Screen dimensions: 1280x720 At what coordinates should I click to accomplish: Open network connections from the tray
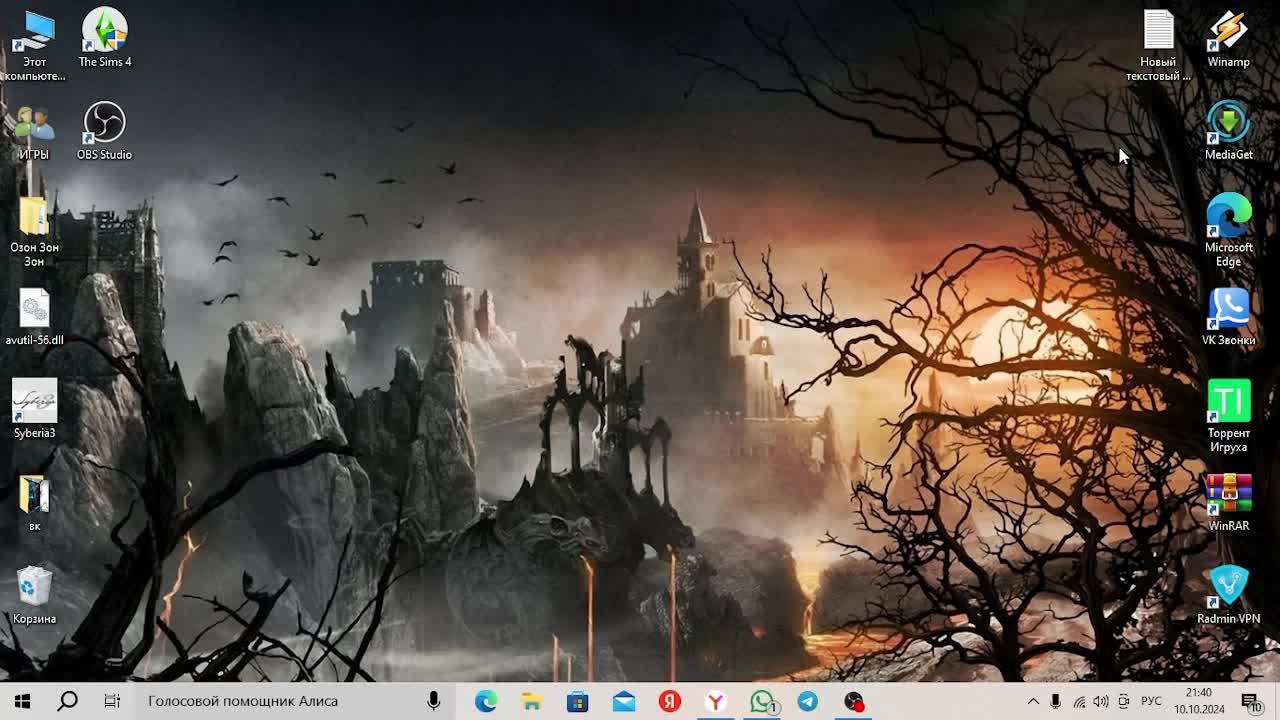pos(1079,701)
